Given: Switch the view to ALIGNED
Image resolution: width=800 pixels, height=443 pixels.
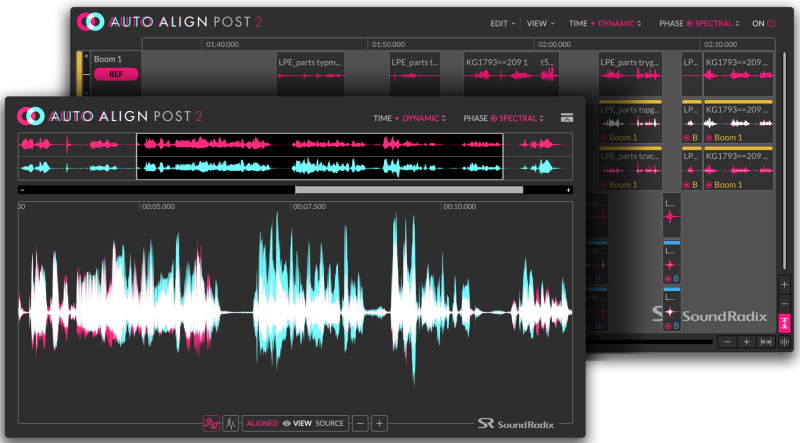Looking at the screenshot, I should coord(262,423).
